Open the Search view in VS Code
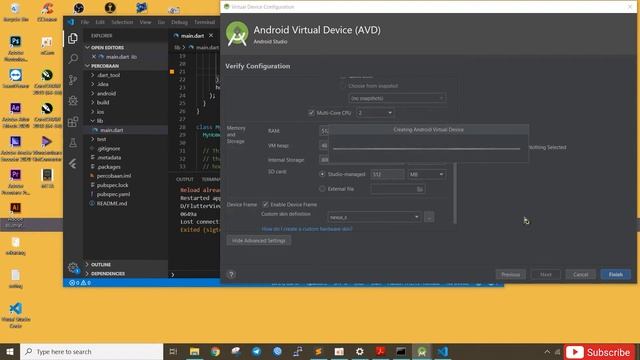This screenshot has width=640, height=360. tap(73, 59)
